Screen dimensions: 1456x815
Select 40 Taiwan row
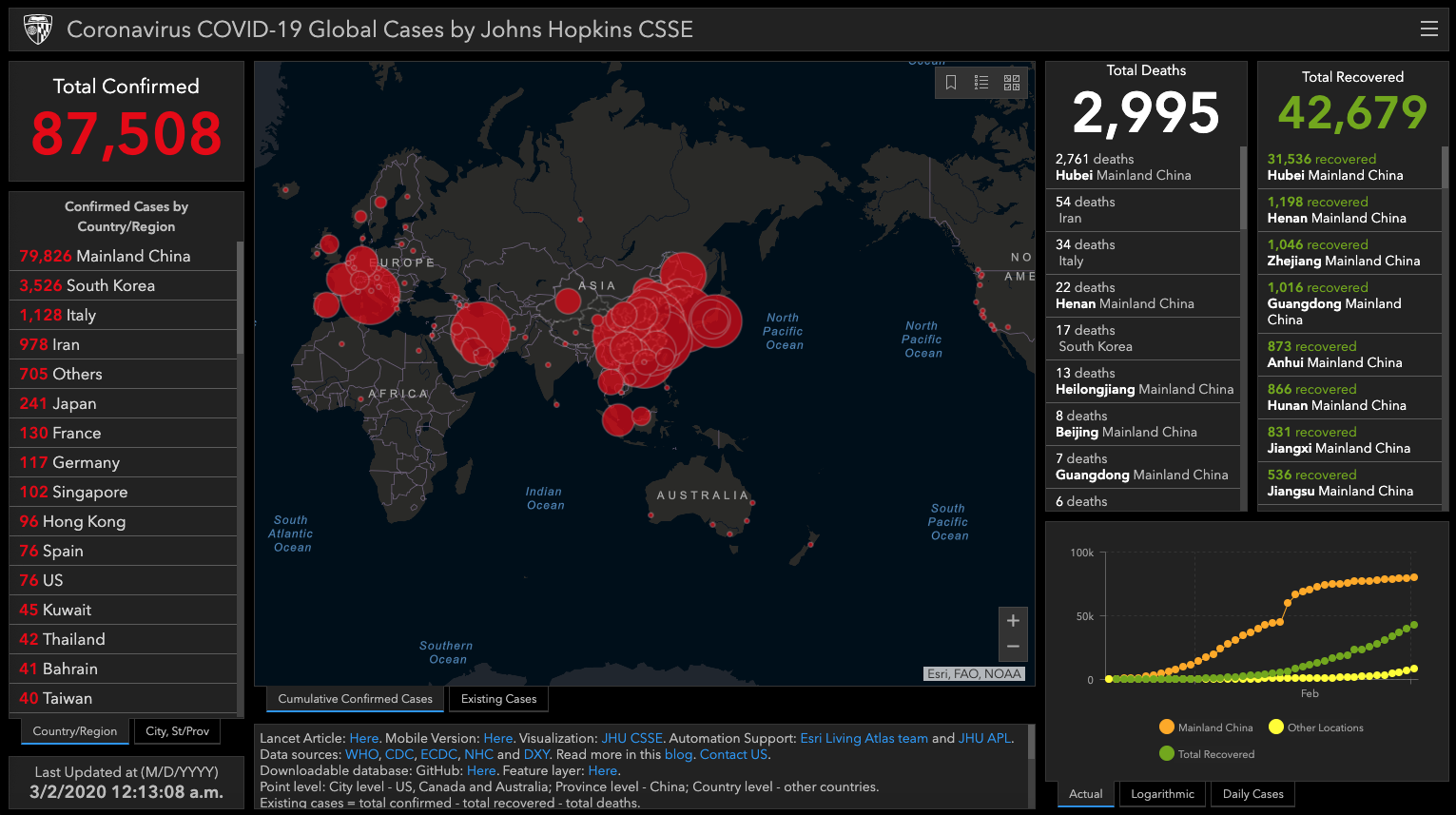coord(124,698)
